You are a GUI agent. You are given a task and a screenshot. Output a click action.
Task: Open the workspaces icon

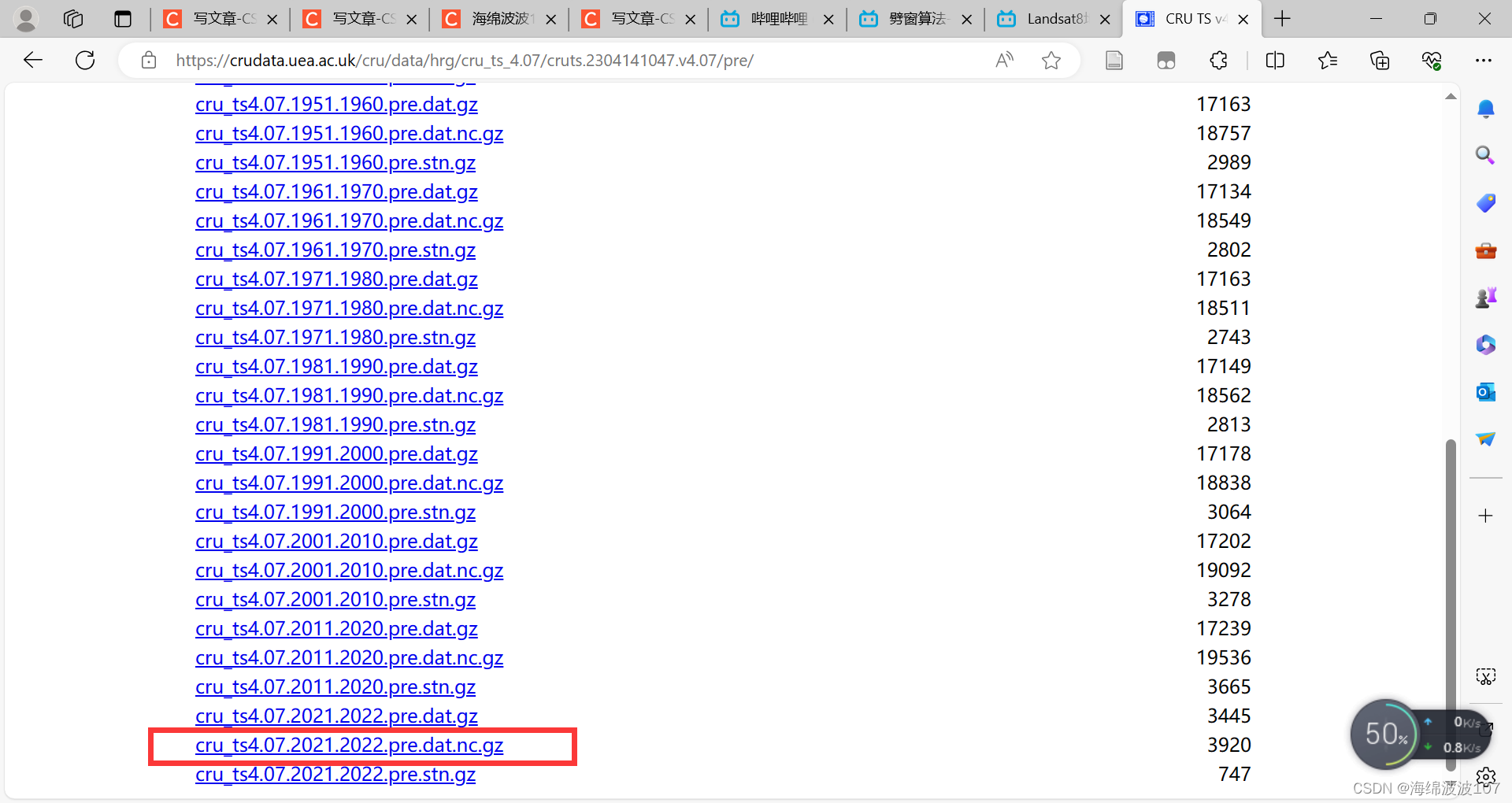click(73, 19)
